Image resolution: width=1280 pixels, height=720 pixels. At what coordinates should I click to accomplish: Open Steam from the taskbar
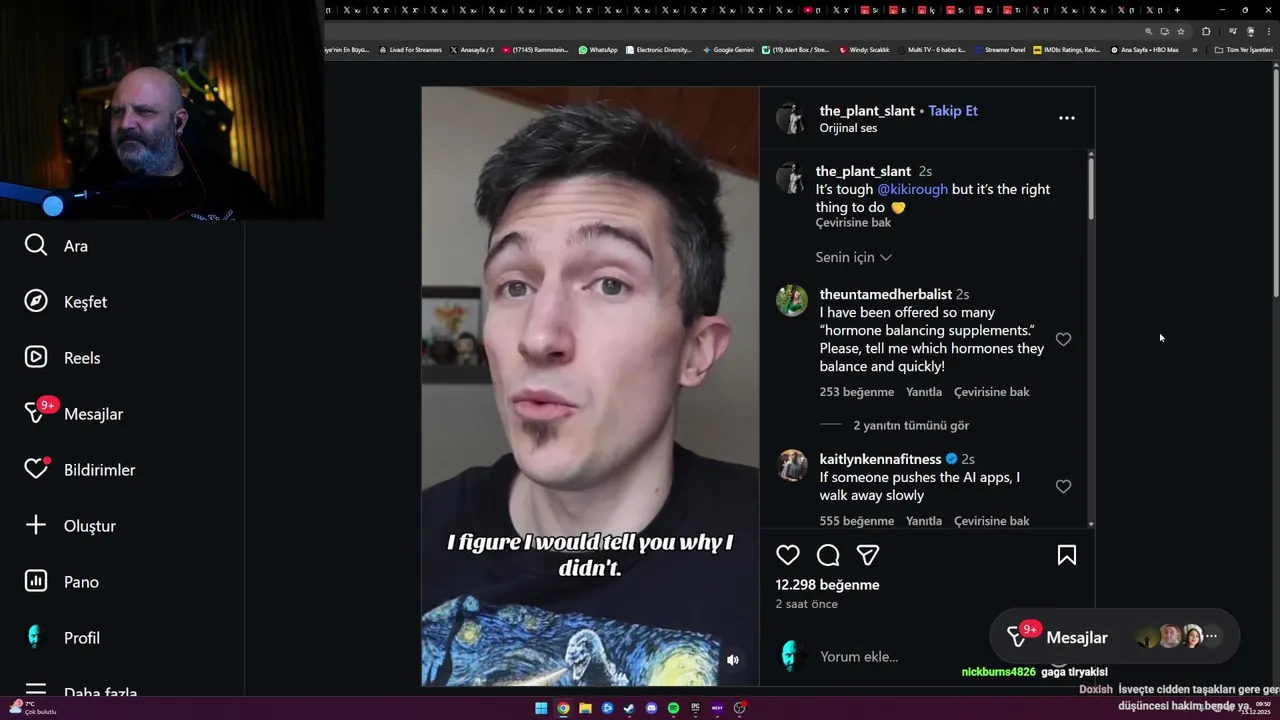pos(629,708)
